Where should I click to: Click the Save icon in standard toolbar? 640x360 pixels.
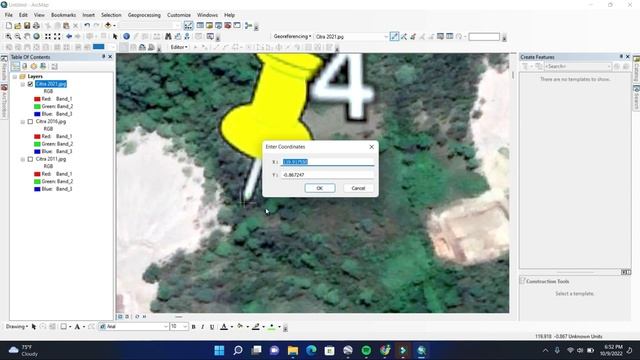point(27,26)
